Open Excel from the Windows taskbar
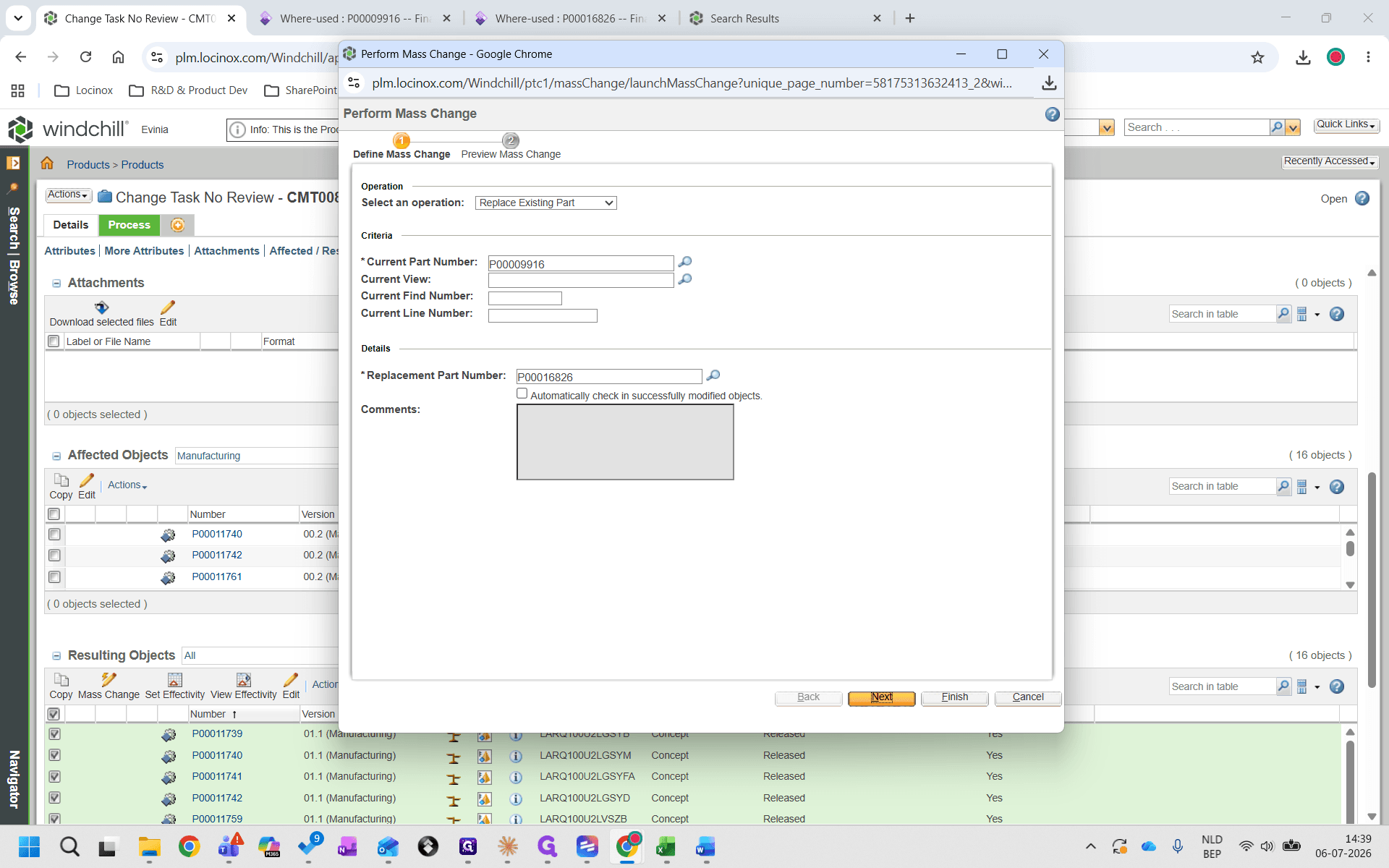The height and width of the screenshot is (868, 1389). point(666,847)
